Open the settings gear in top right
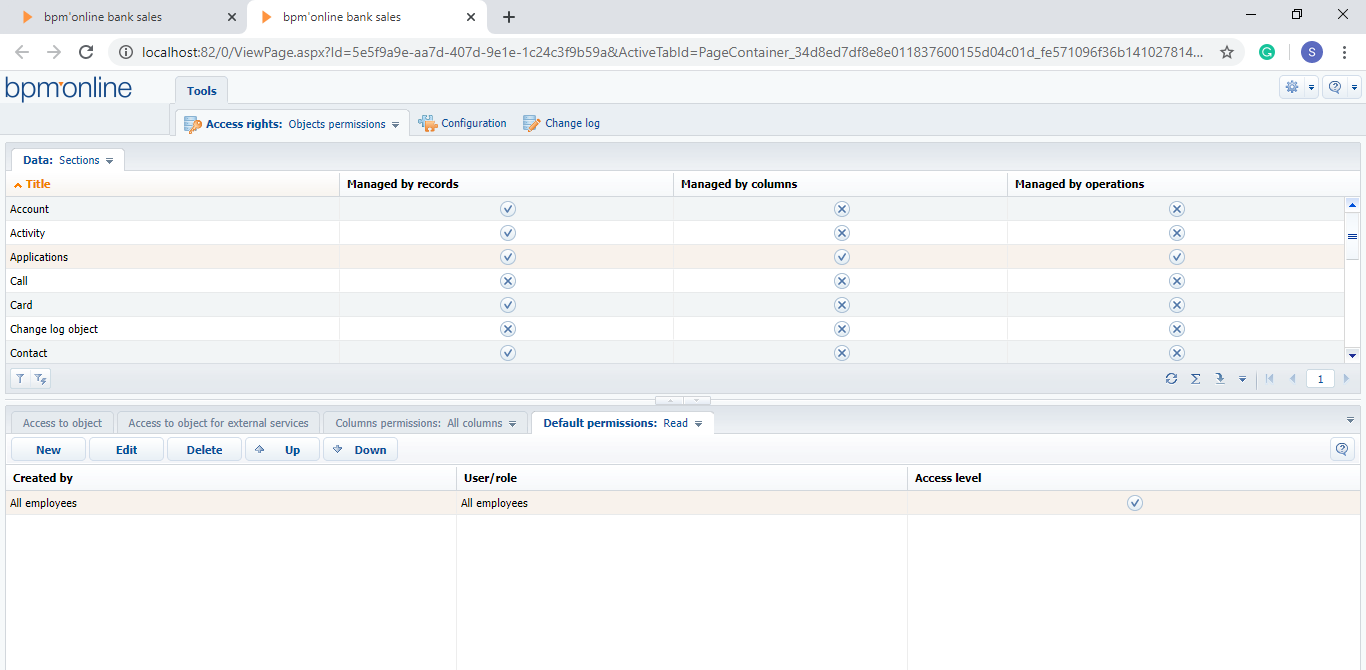1366x670 pixels. tap(1292, 88)
